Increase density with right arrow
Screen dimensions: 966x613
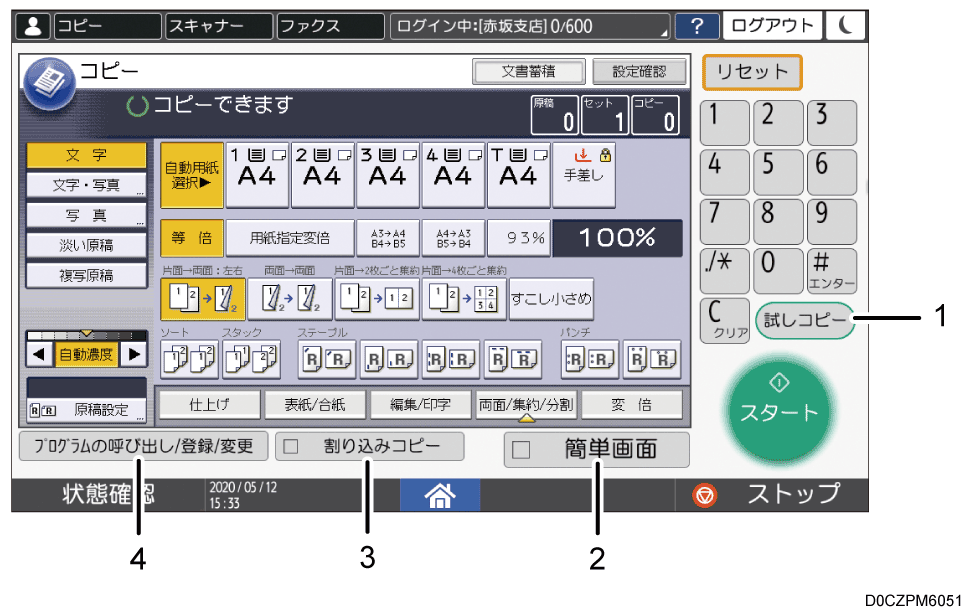tap(134, 354)
